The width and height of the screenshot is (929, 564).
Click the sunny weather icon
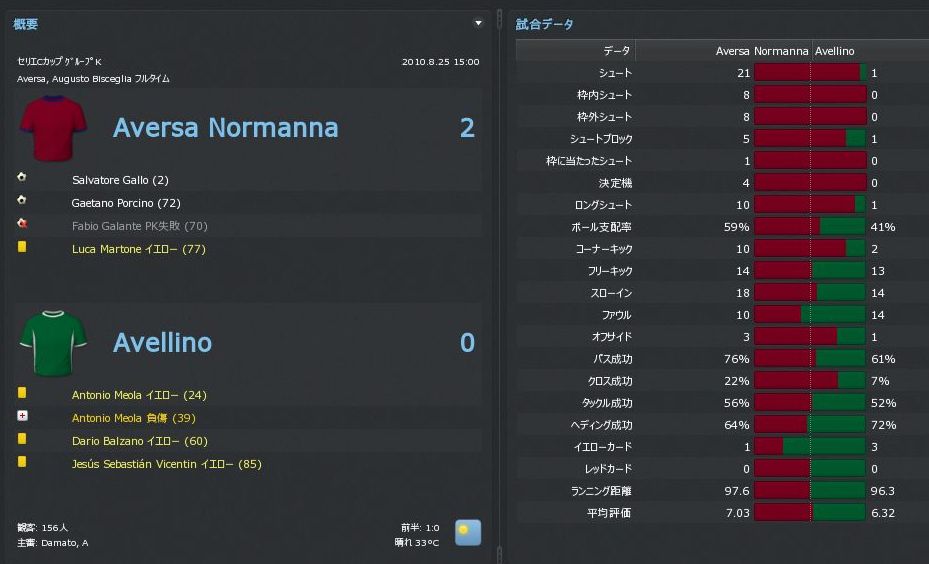coord(467,532)
